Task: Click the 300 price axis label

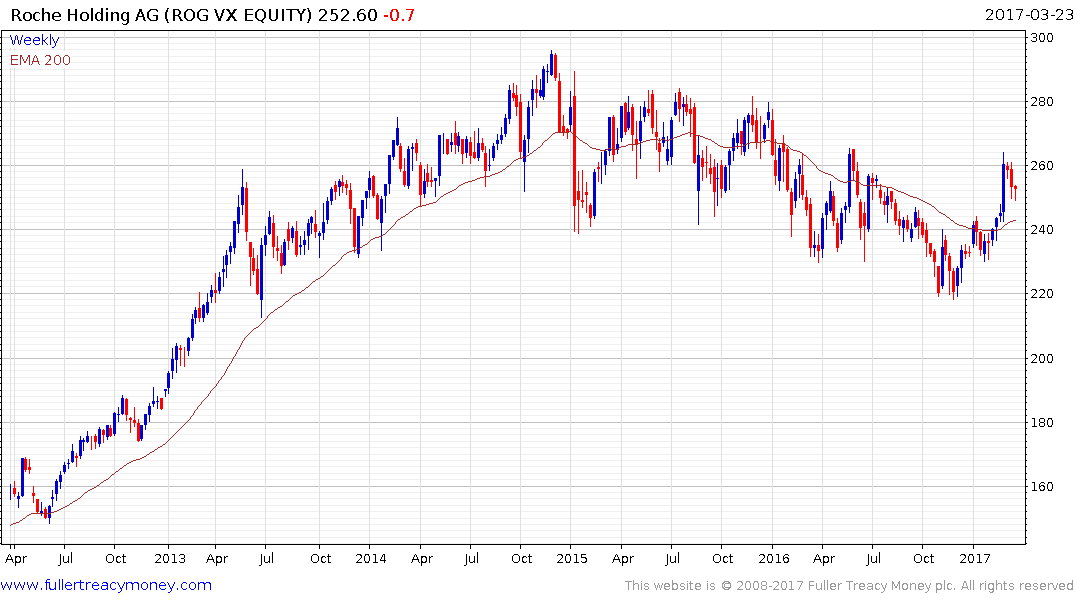Action: (1042, 38)
